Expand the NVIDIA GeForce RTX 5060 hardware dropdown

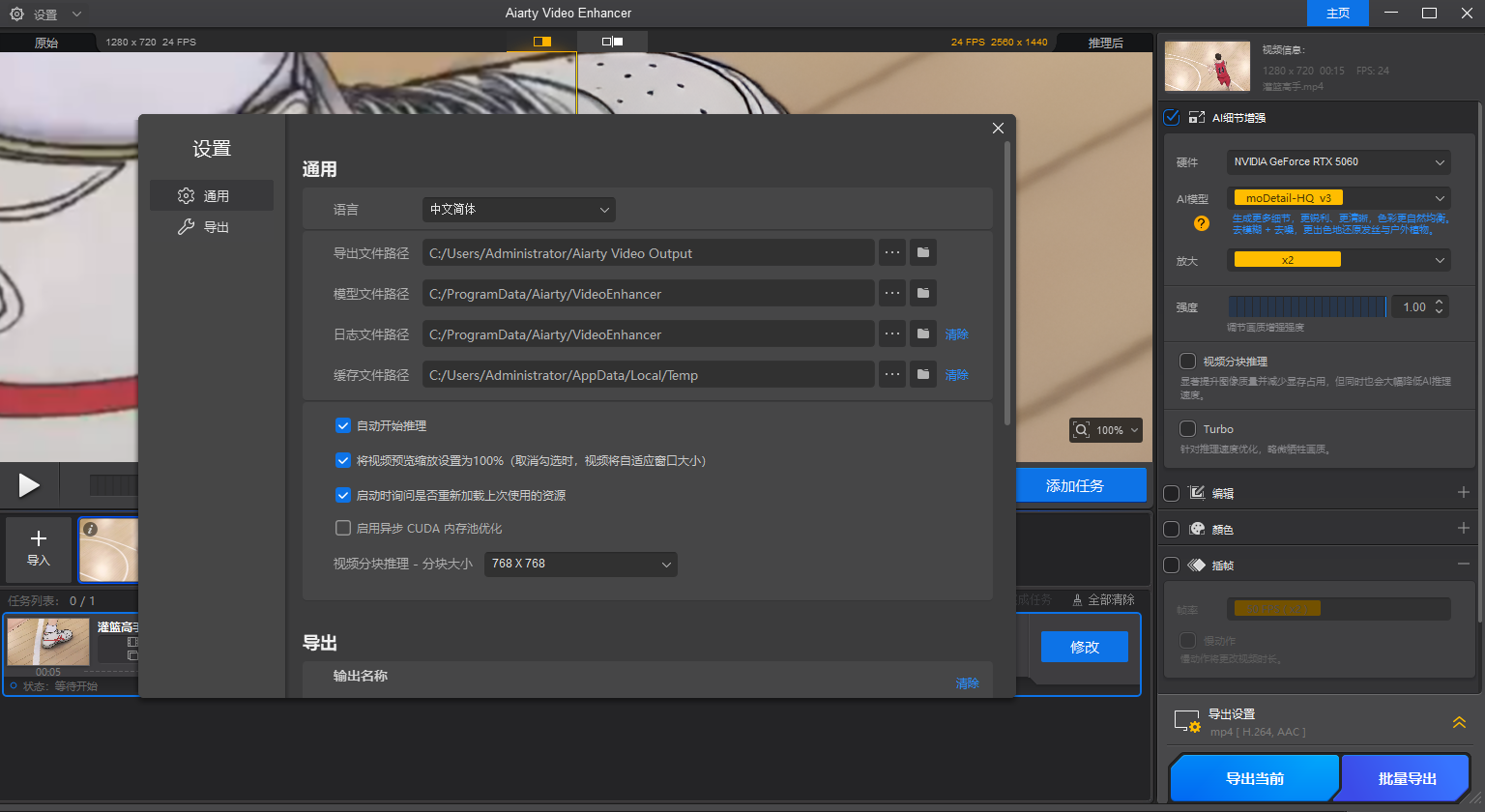point(1338,162)
